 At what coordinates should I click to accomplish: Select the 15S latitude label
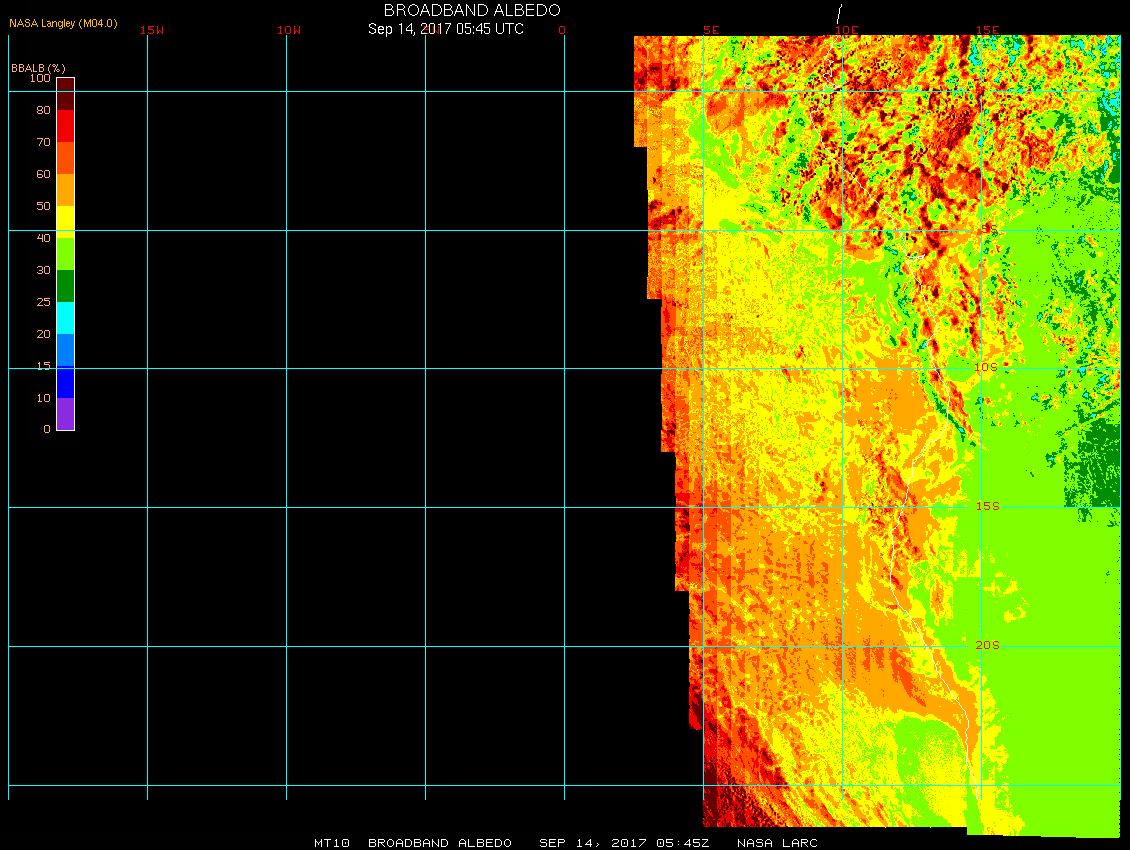[987, 506]
